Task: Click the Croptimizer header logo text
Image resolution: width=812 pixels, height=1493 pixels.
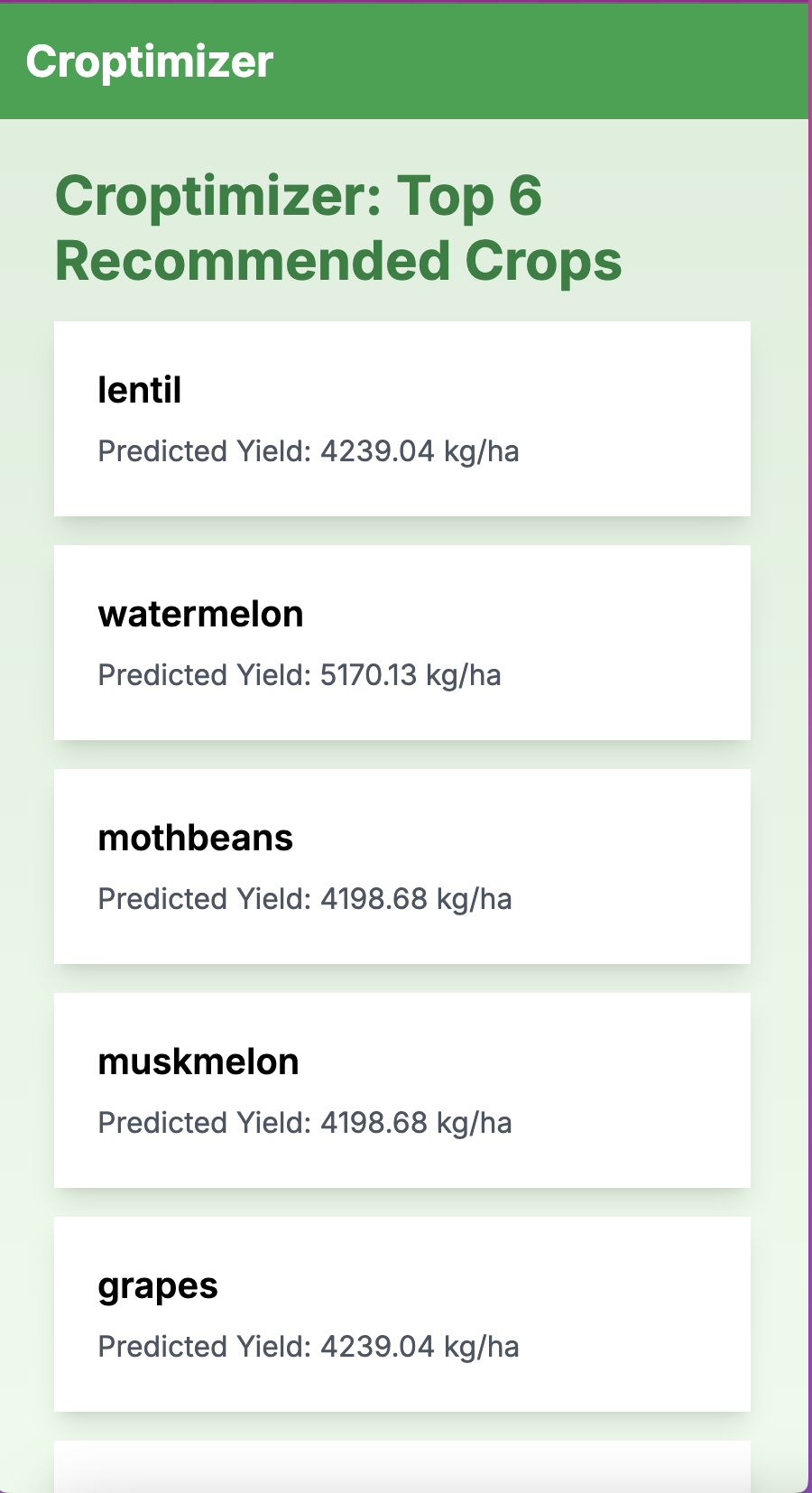Action: click(x=149, y=61)
